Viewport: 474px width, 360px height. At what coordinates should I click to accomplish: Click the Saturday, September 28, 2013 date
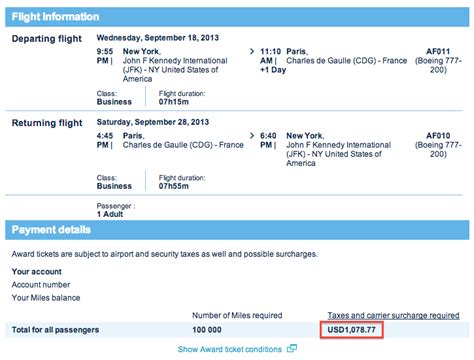[x=153, y=122]
